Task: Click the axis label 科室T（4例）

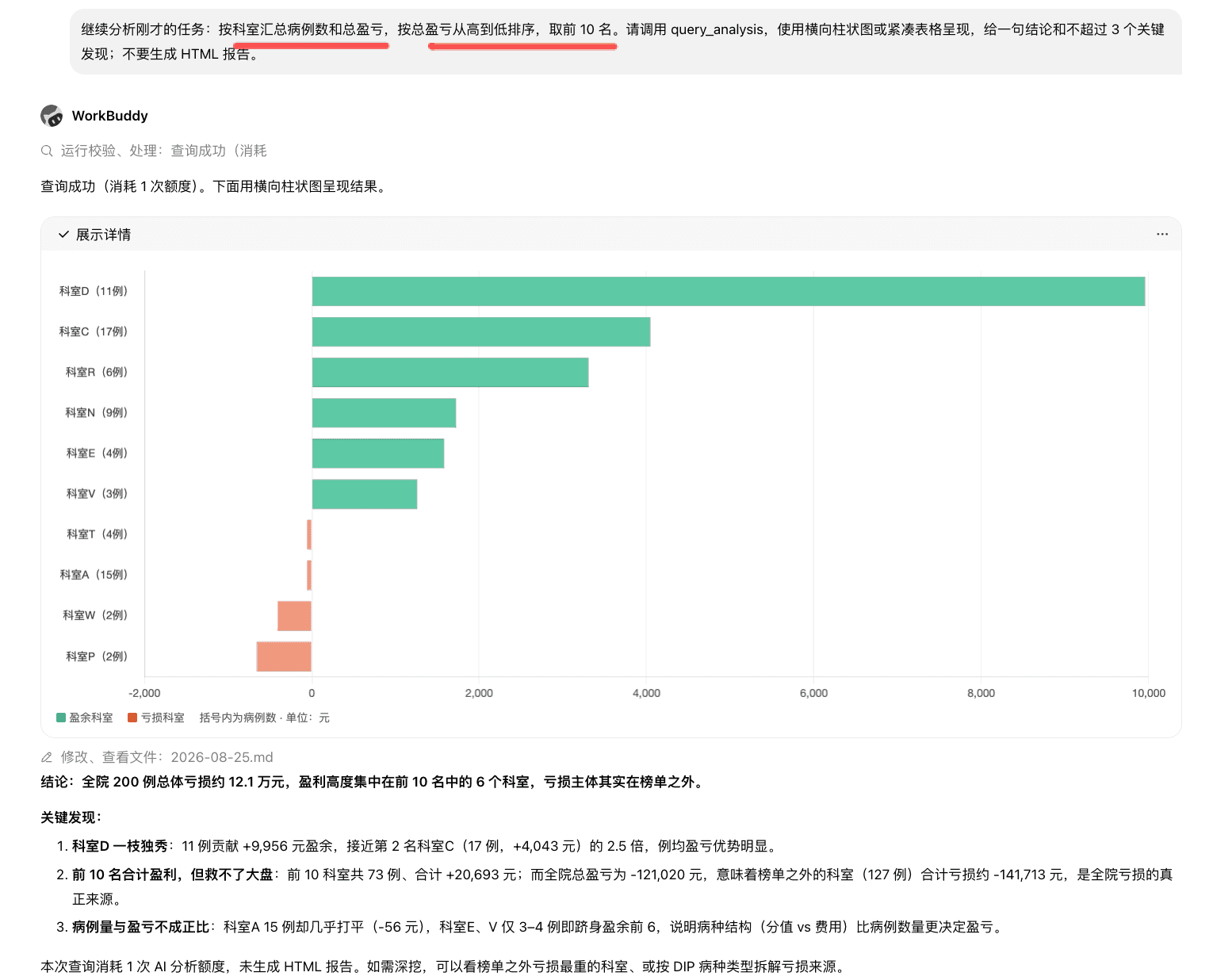Action: (x=97, y=534)
